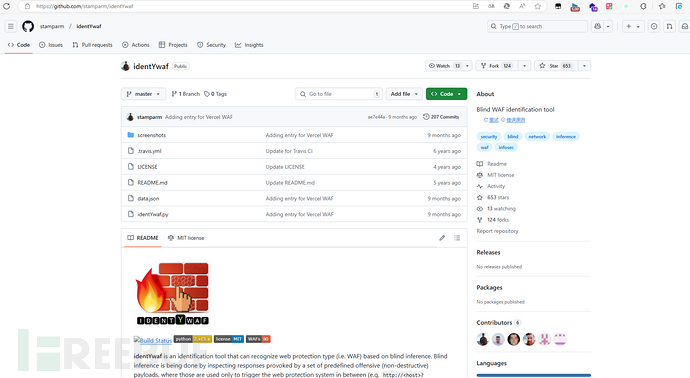Open notifications inbox icon in the header
This screenshot has width=690, height=378.
click(685, 26)
